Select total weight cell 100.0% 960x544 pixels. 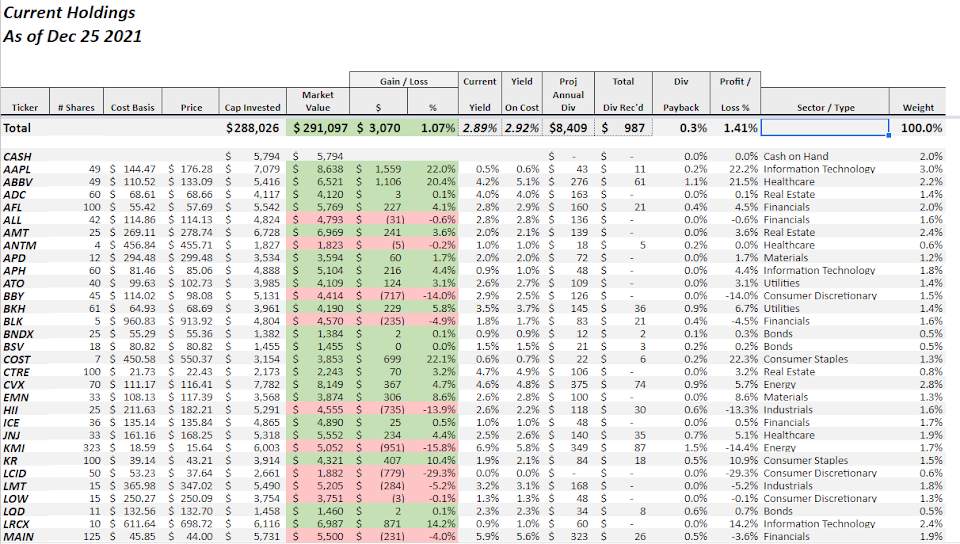click(x=921, y=128)
